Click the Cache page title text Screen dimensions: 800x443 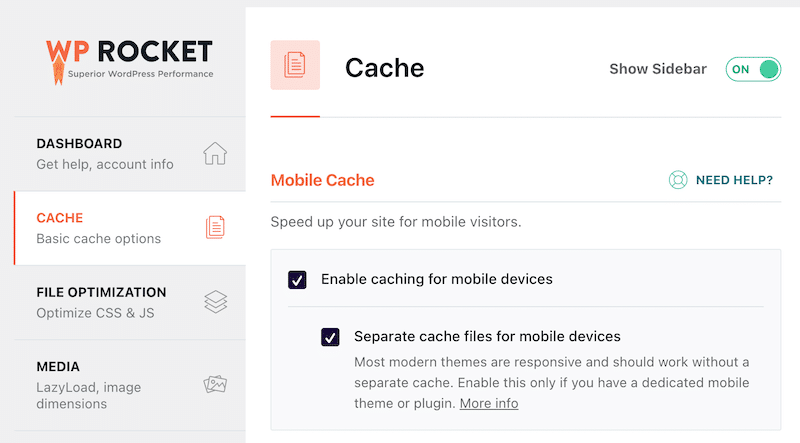pyautogui.click(x=385, y=68)
